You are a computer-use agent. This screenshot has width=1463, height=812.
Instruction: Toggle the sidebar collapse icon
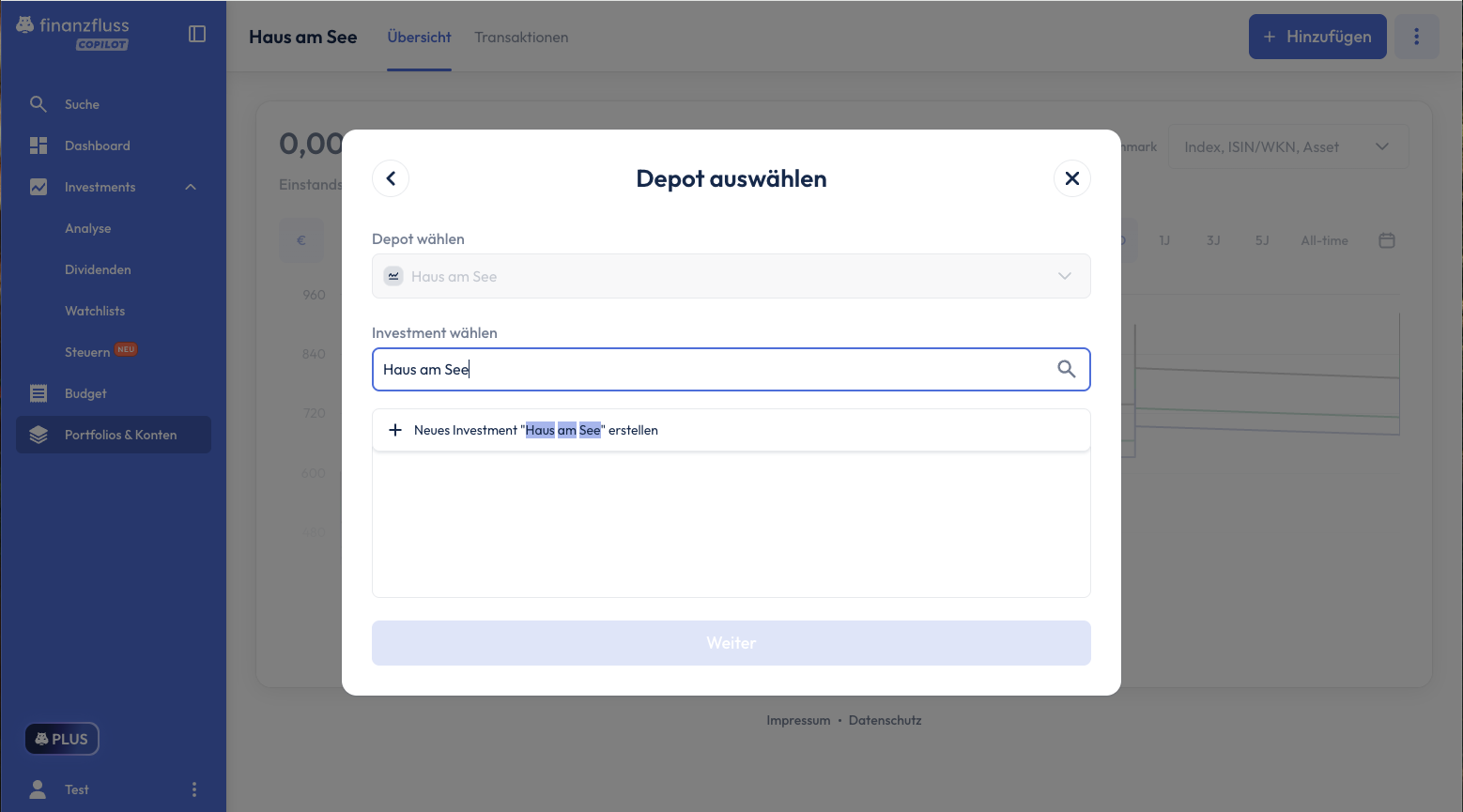coord(197,34)
